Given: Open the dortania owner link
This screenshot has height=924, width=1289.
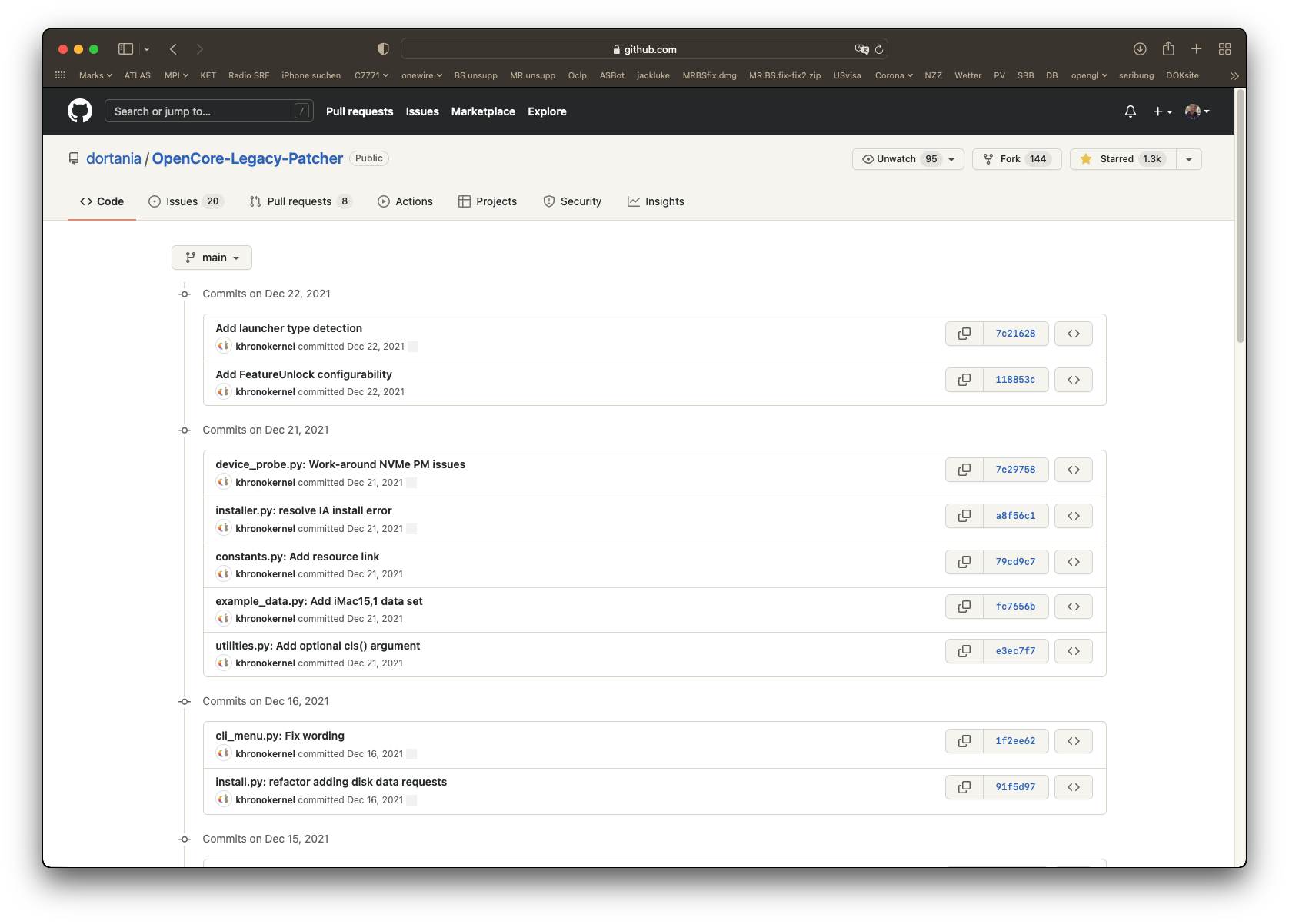Looking at the screenshot, I should (114, 158).
